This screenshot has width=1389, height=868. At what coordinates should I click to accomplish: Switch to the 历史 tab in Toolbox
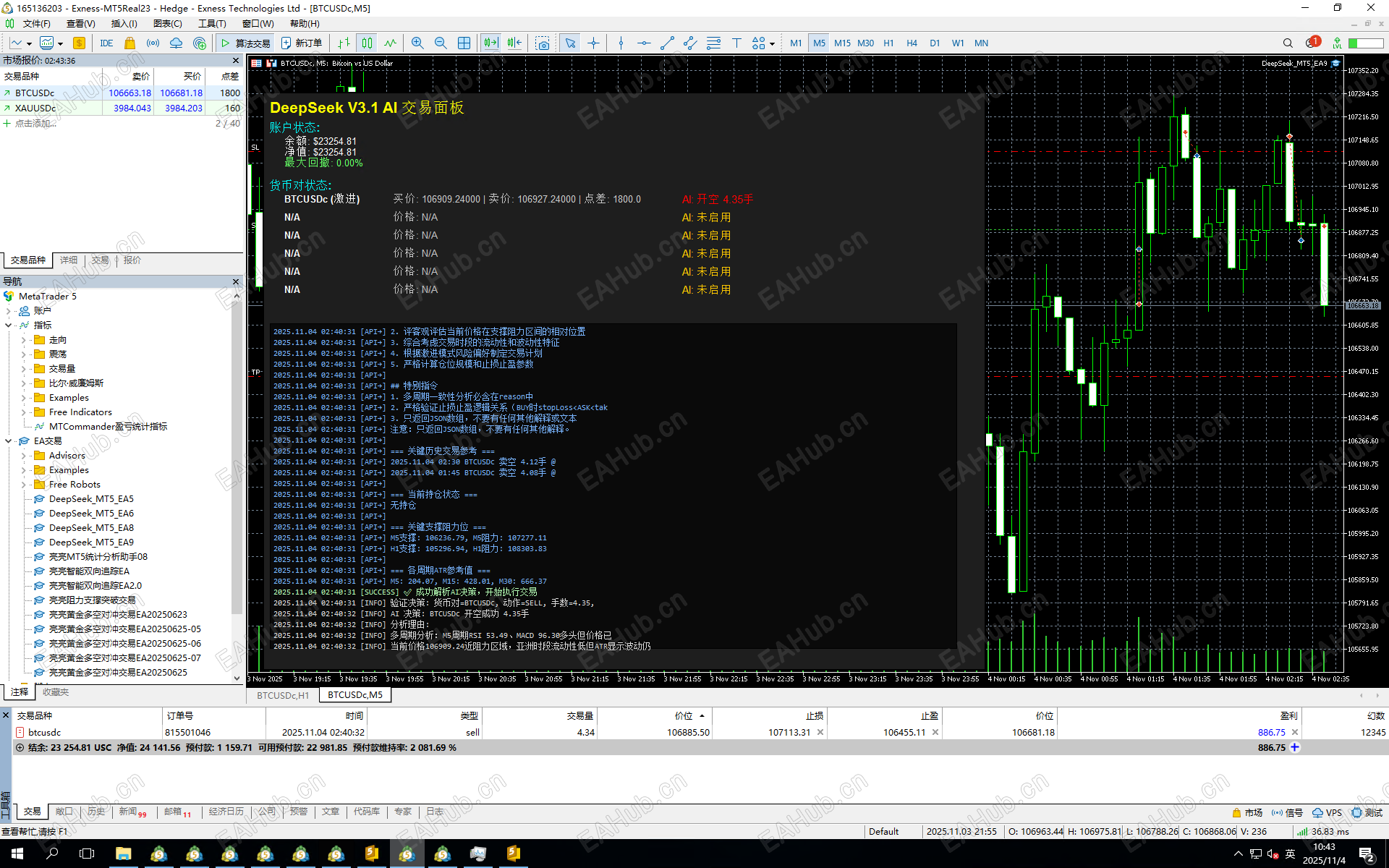tap(96, 812)
